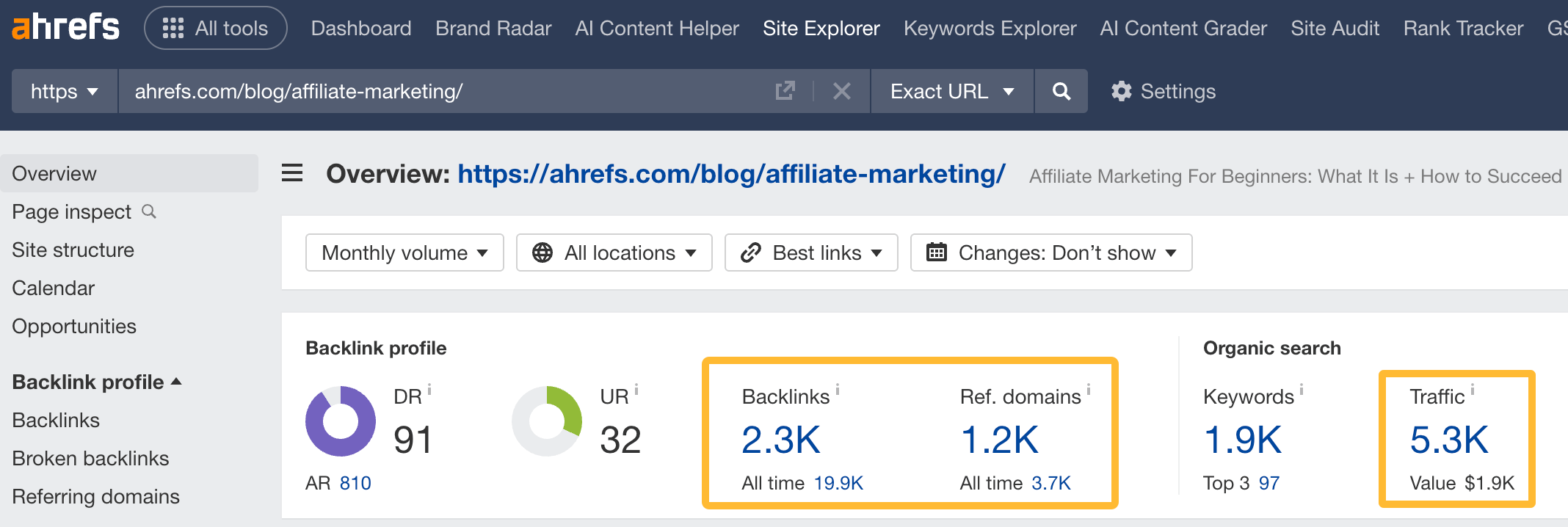Switch to Site Explorer

tap(821, 28)
